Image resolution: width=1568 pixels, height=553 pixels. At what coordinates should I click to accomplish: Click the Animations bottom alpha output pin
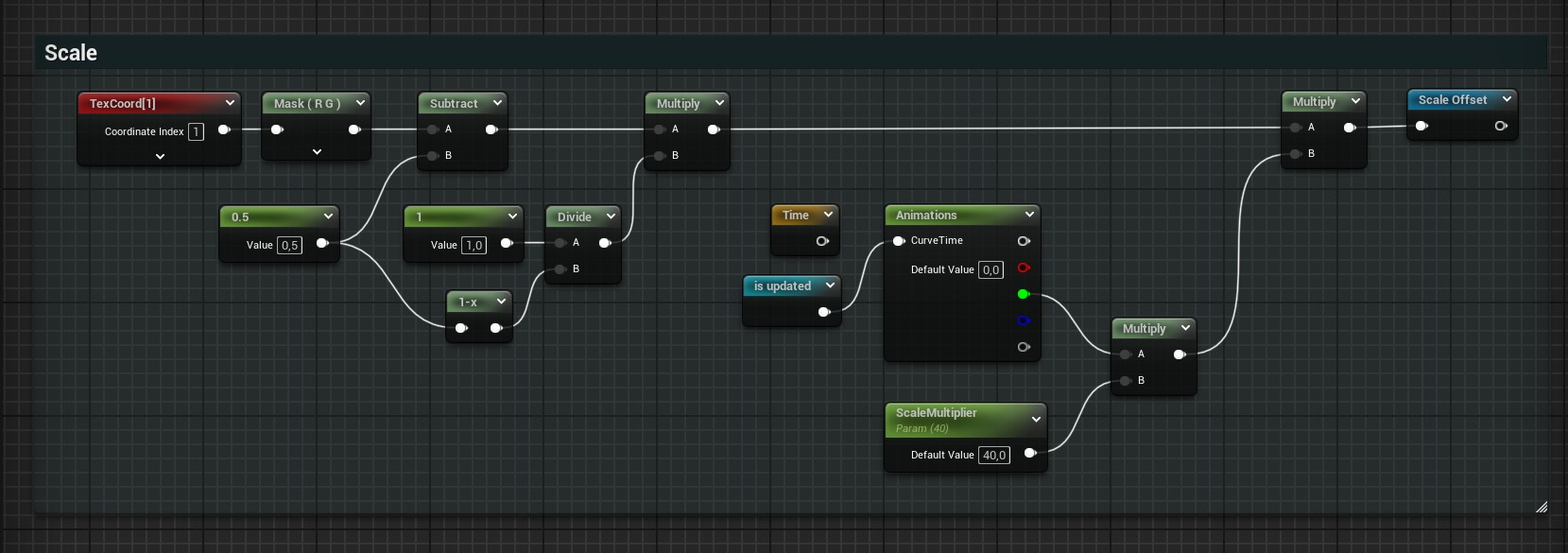(1024, 347)
